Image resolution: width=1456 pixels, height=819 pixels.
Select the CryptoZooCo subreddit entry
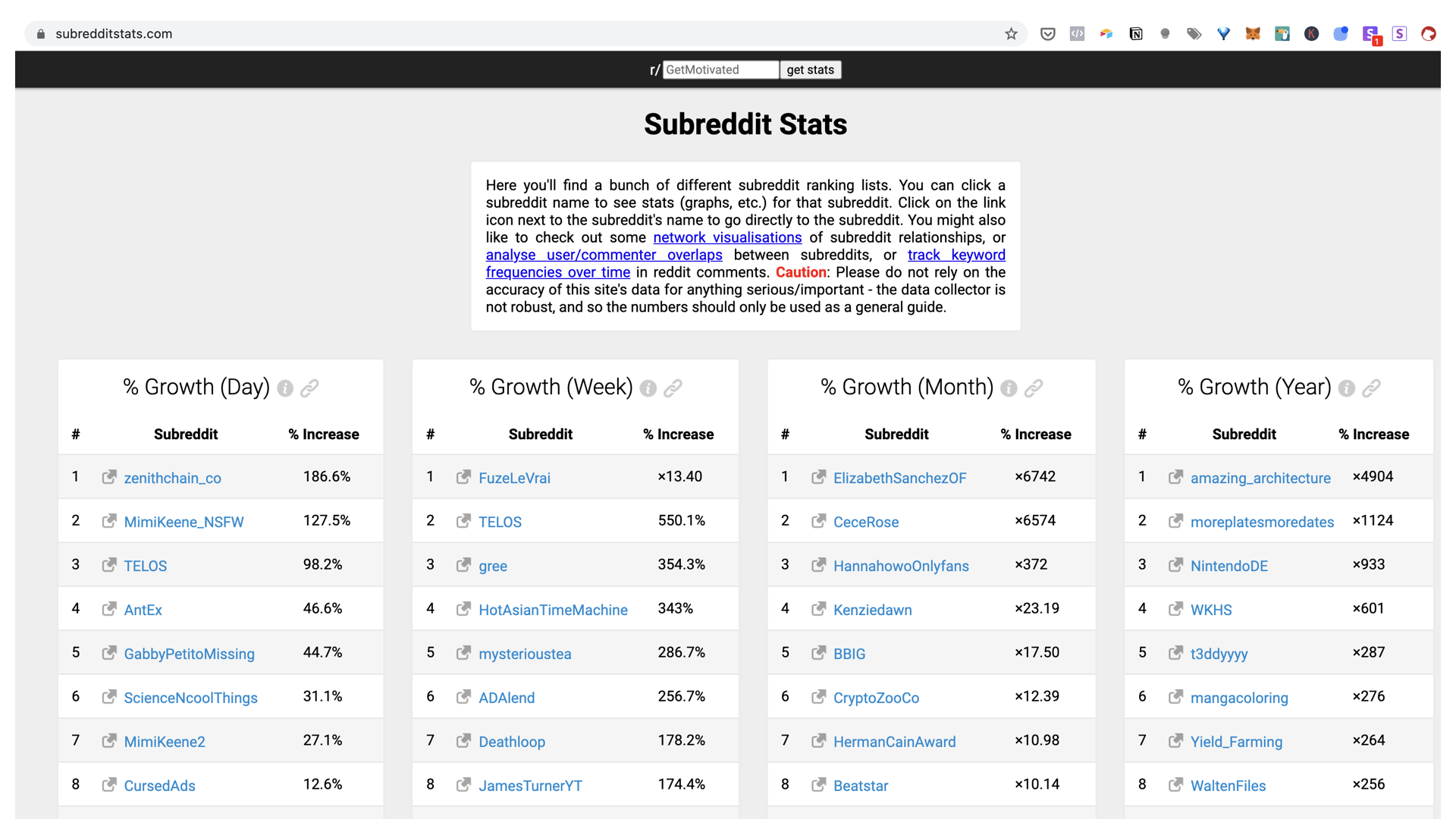[x=876, y=698]
